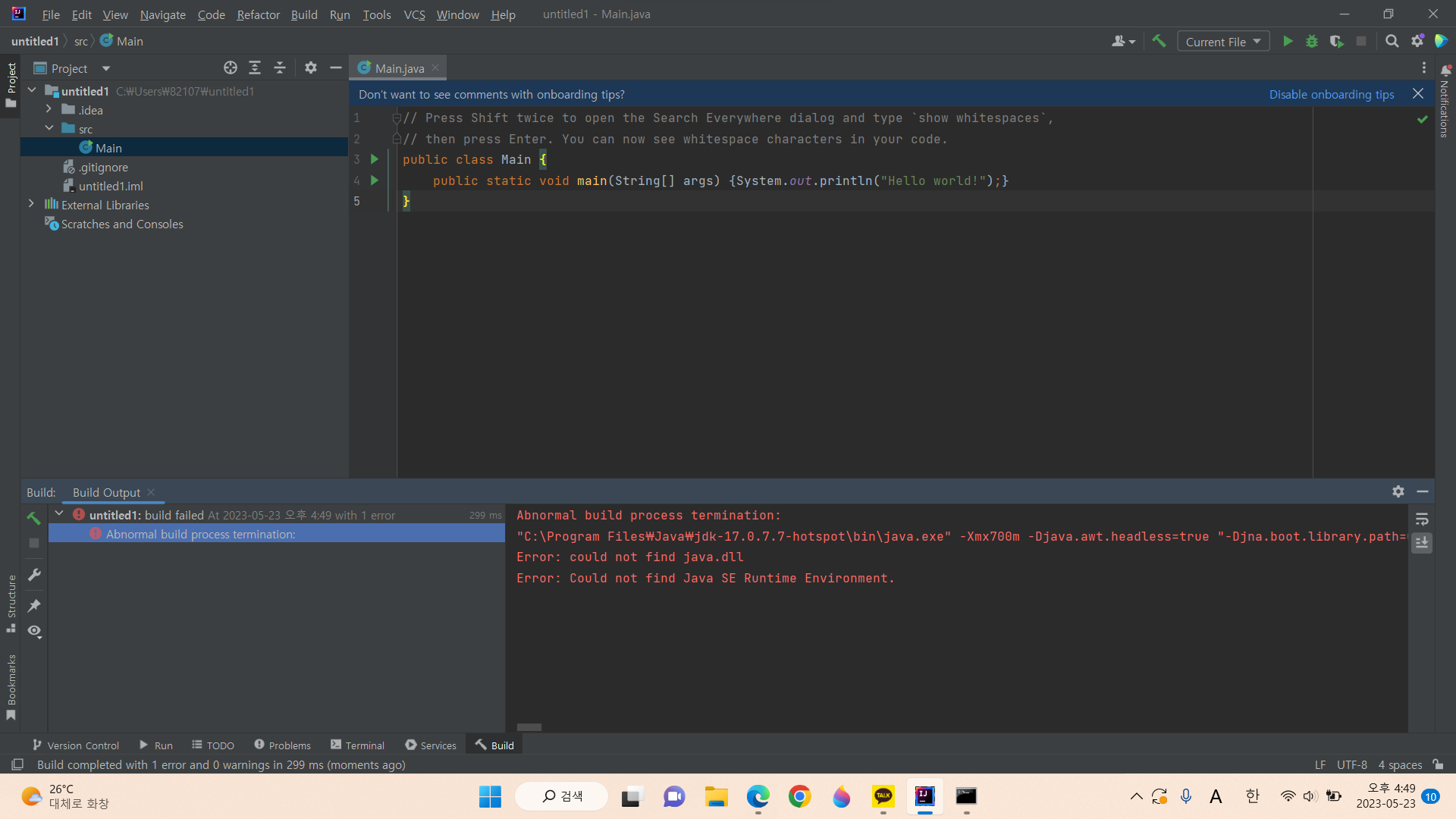1456x819 pixels.
Task: Toggle scroll to end in build output
Action: pyautogui.click(x=1422, y=543)
